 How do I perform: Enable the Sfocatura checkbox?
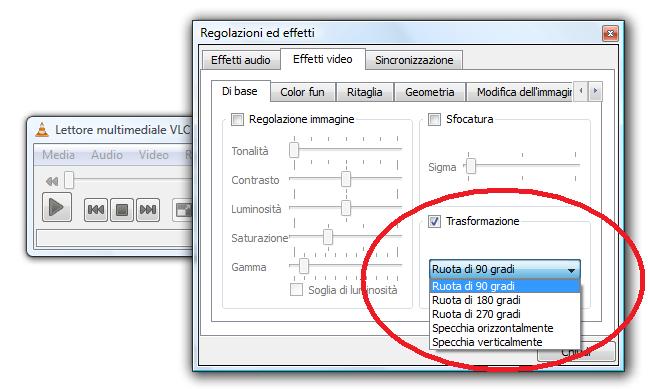click(x=434, y=119)
